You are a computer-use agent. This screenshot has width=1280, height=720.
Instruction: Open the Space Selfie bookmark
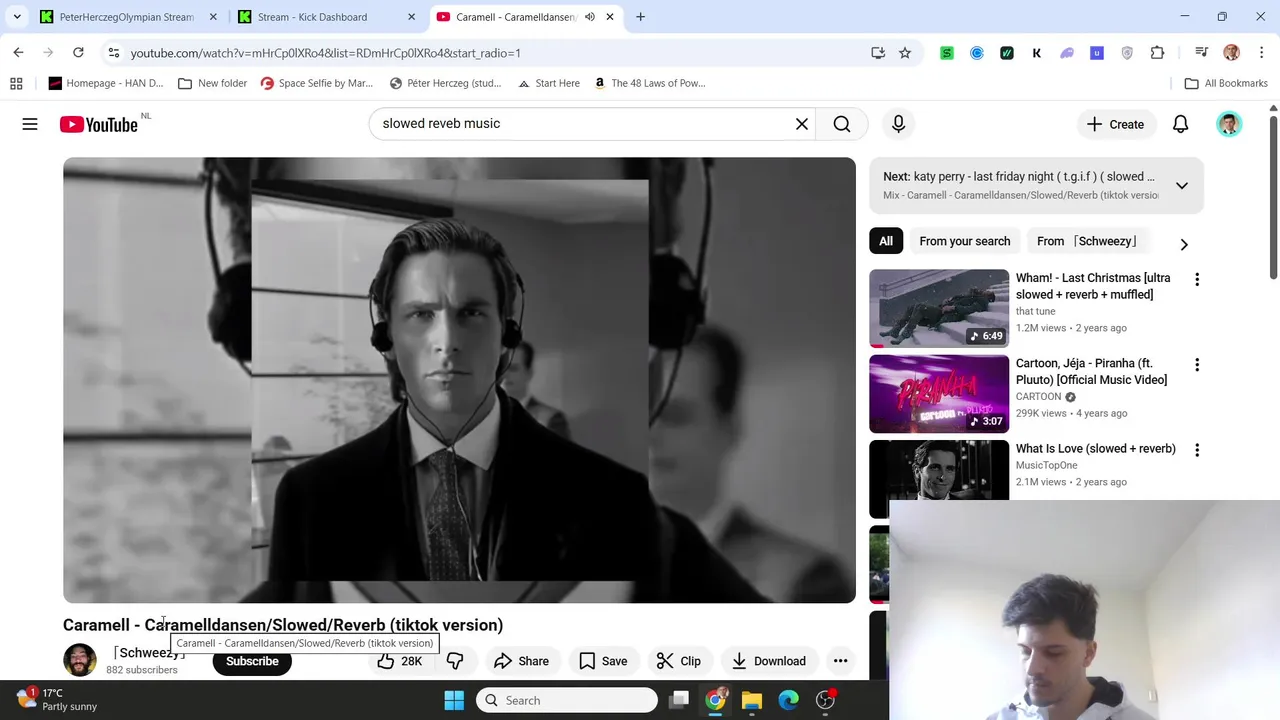pos(316,83)
